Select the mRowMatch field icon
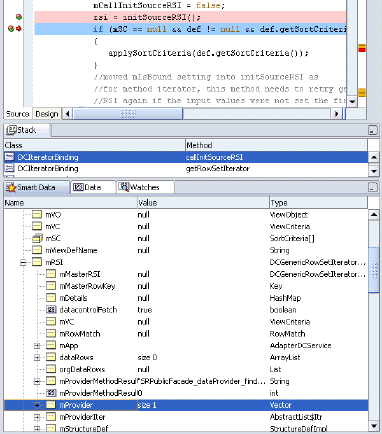Image resolution: width=382 pixels, height=434 pixels. click(x=51, y=333)
